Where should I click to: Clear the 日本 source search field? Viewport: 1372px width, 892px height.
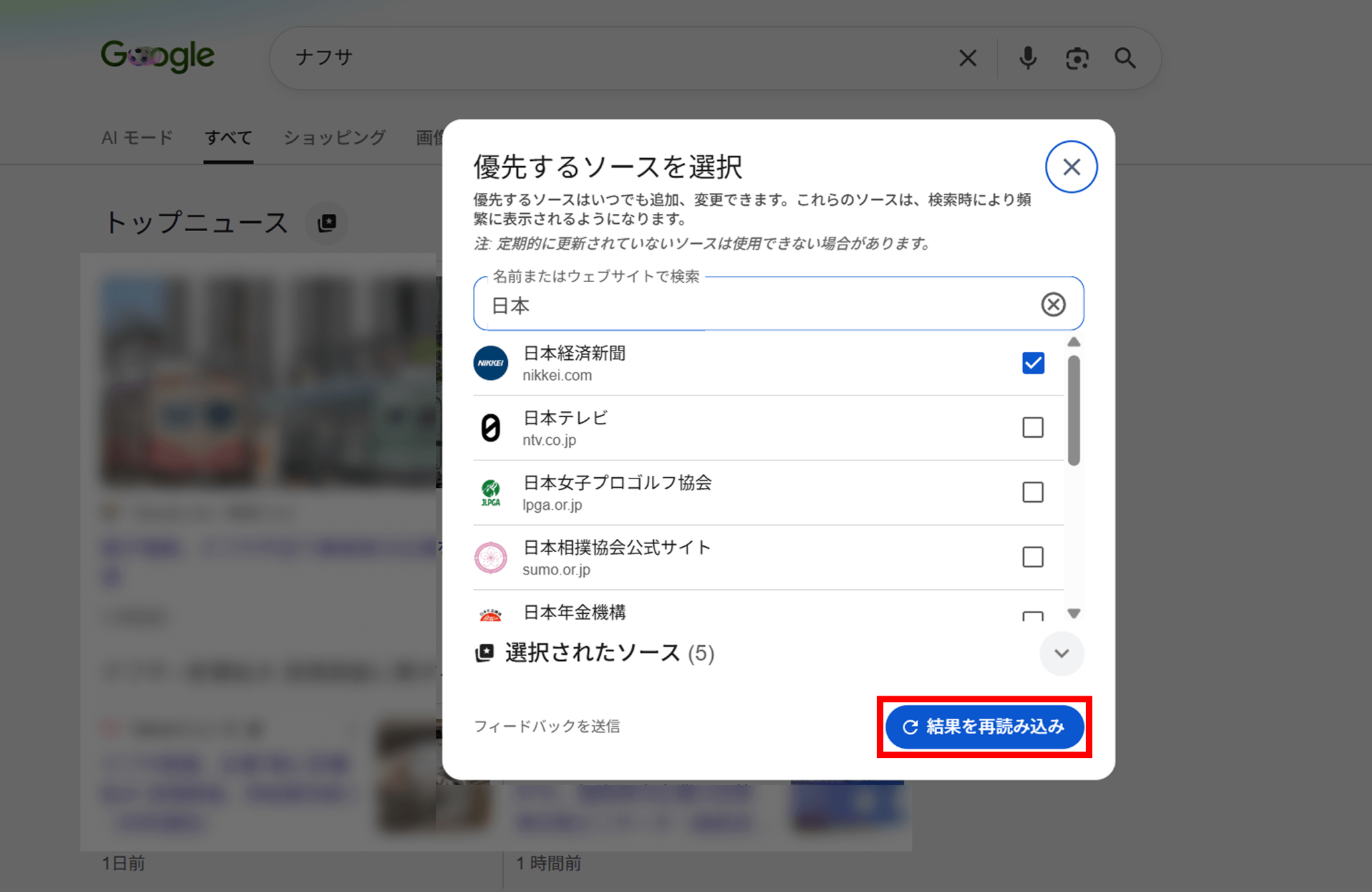pyautogui.click(x=1053, y=304)
